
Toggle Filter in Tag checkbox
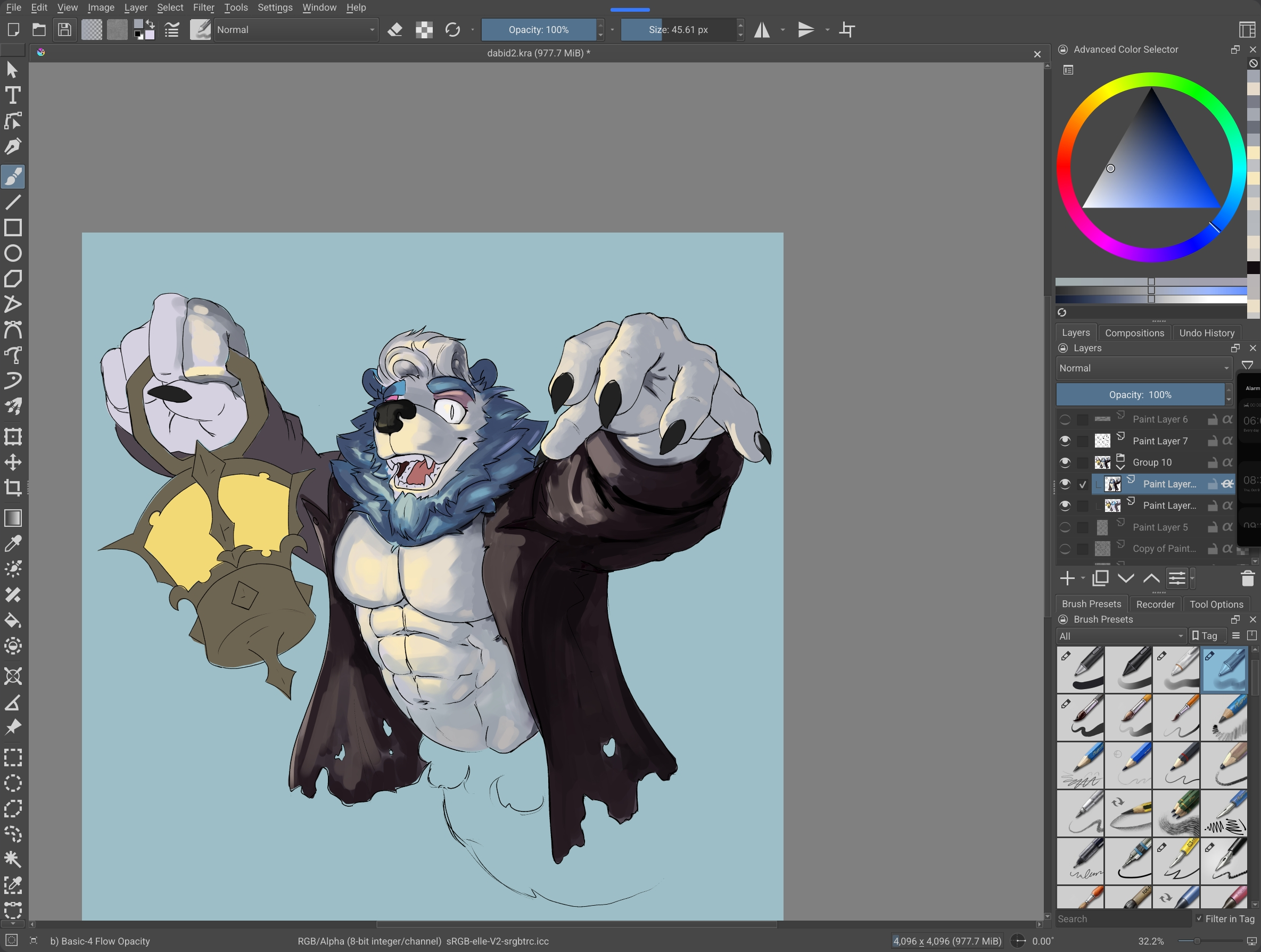point(1199,919)
